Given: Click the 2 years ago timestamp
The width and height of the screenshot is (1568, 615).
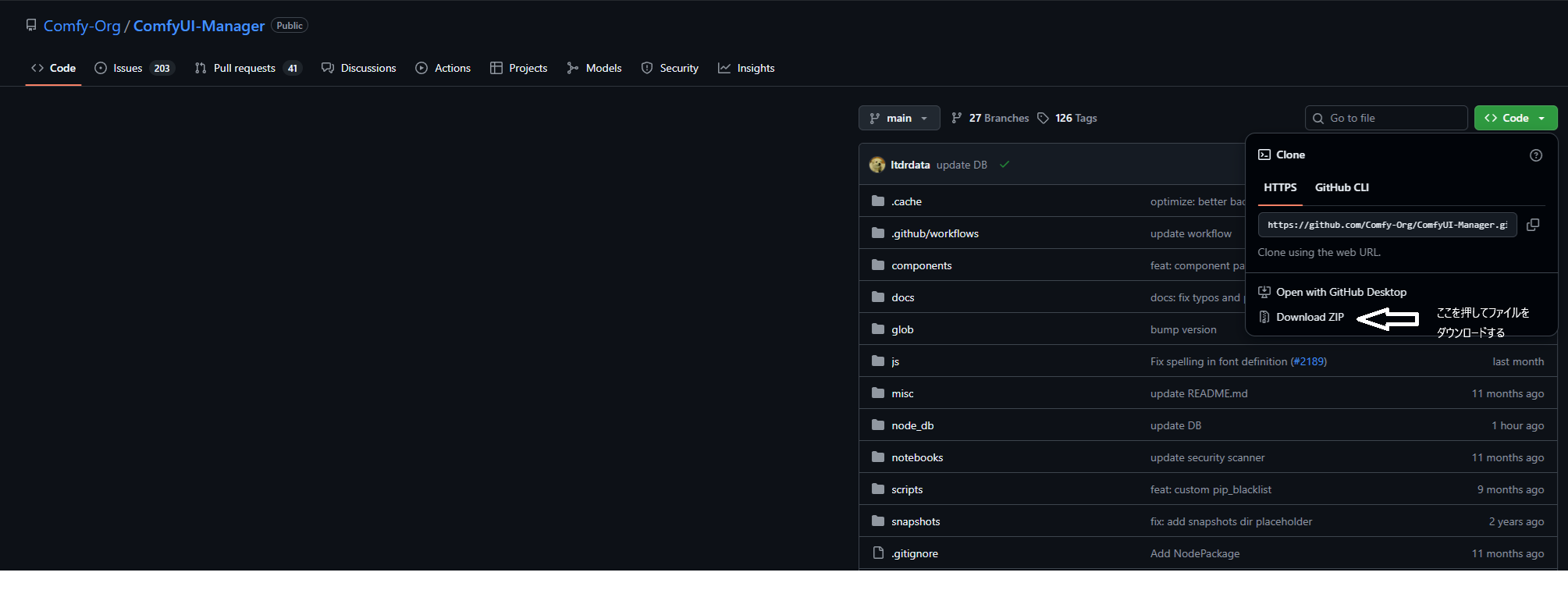Looking at the screenshot, I should pos(1516,521).
